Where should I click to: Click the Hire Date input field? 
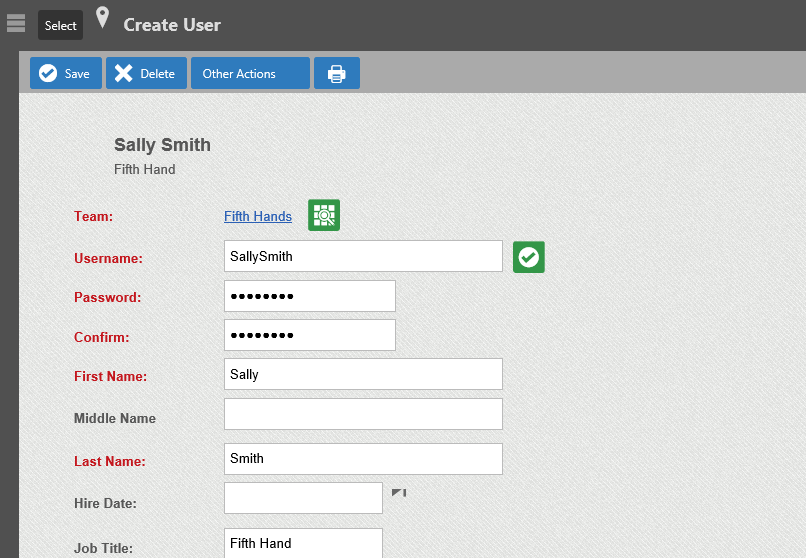point(303,498)
